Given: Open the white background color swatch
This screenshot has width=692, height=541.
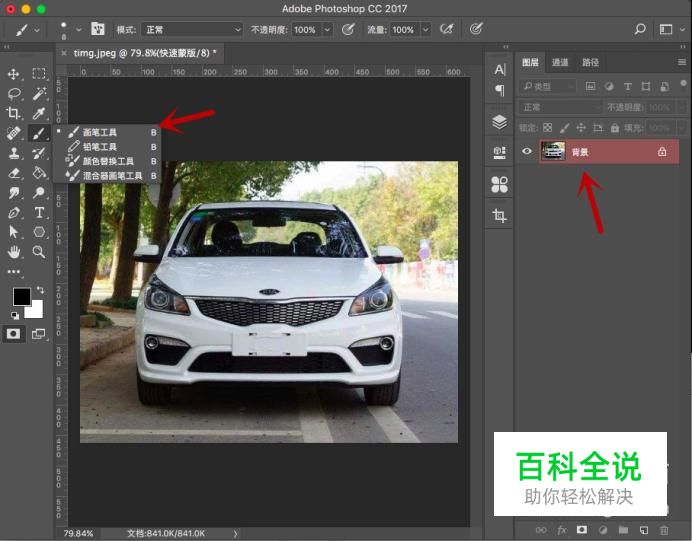Looking at the screenshot, I should 36,311.
